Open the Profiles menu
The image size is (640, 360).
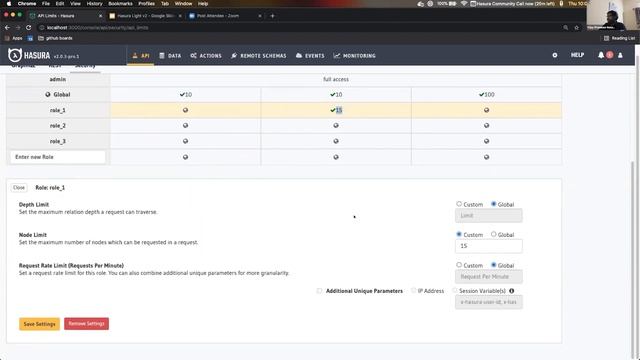146,4
